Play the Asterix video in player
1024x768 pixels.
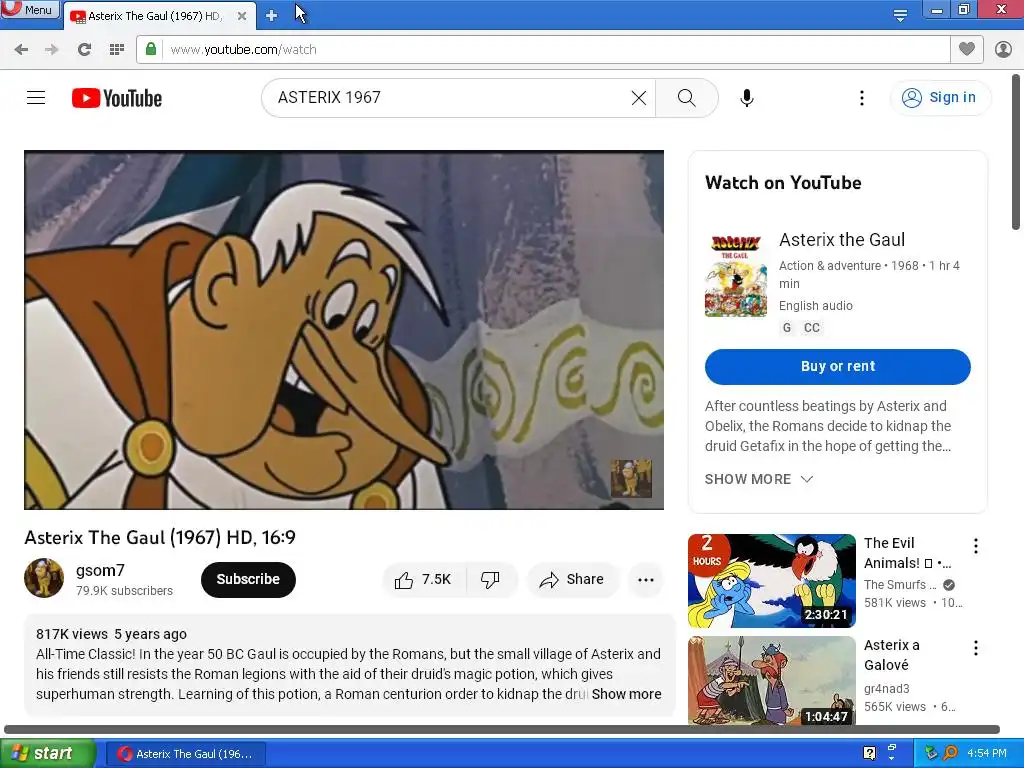click(344, 330)
